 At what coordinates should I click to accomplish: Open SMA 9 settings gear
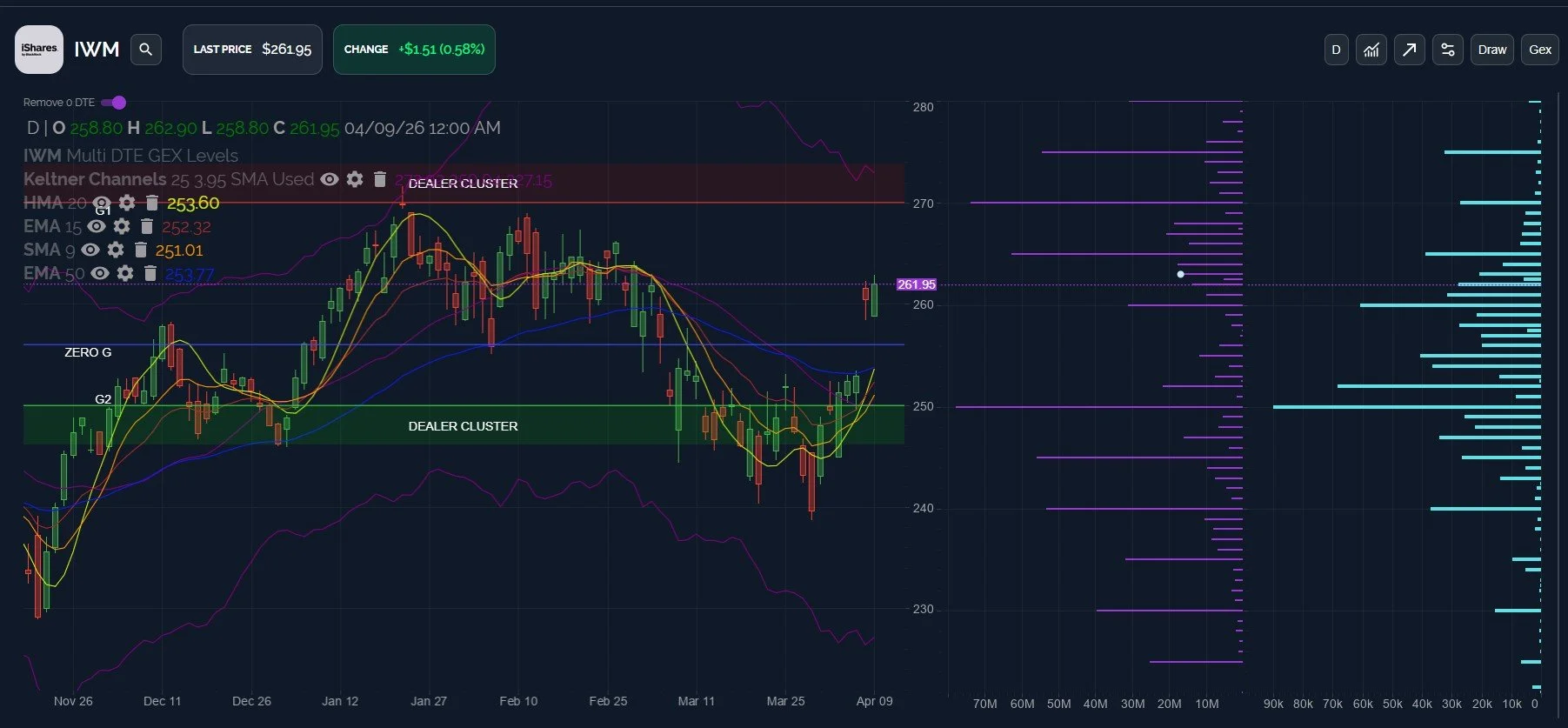click(x=116, y=250)
